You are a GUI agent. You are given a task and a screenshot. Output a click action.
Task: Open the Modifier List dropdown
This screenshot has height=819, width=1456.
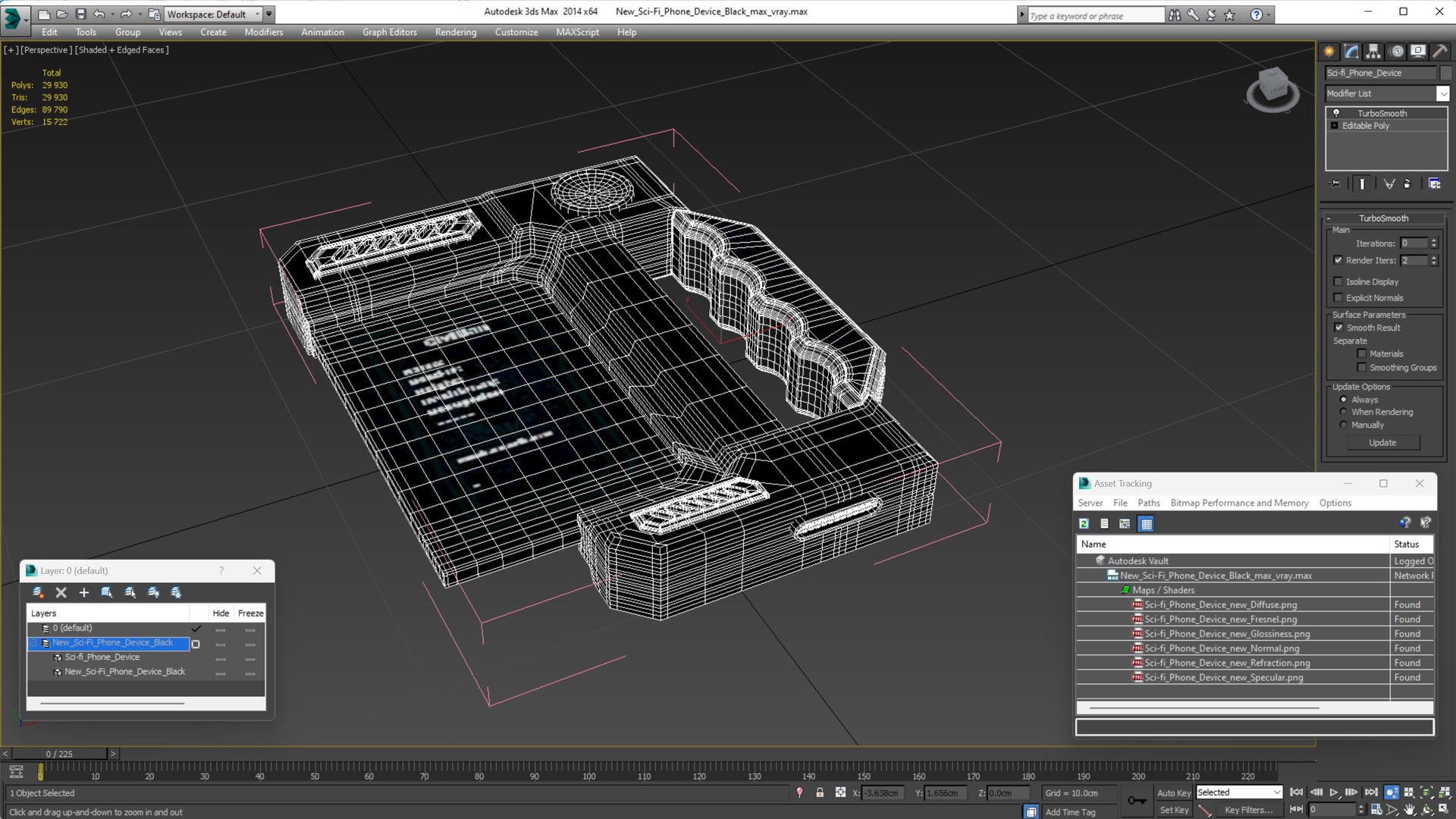[1387, 93]
